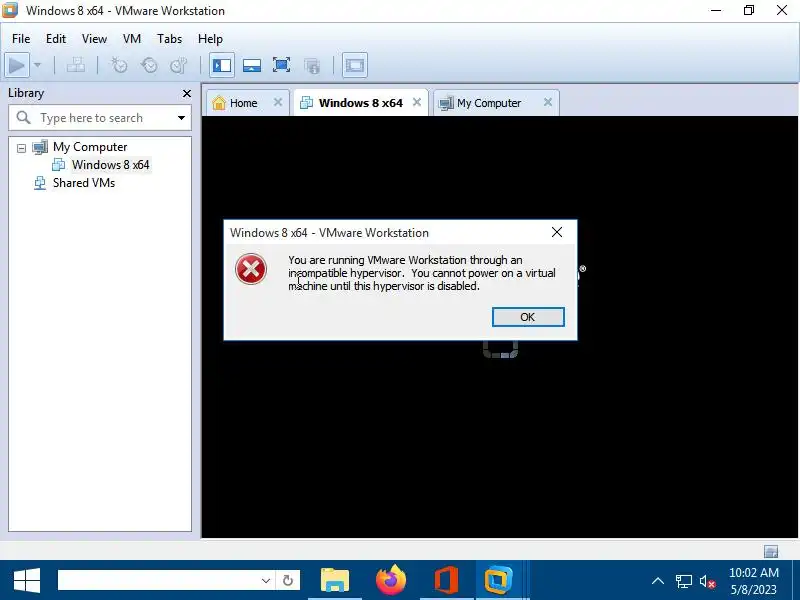This screenshot has width=800, height=600.
Task: Click the Unity mode toolbar icon
Action: coord(312,65)
